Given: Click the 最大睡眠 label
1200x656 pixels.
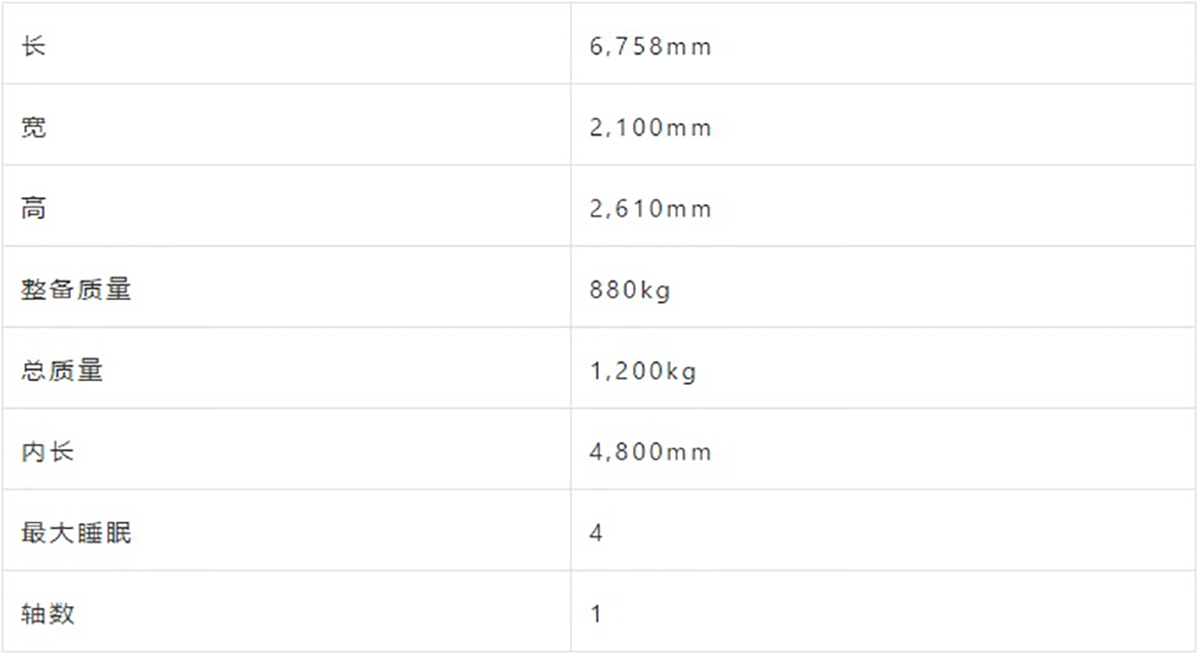Looking at the screenshot, I should (76, 533).
